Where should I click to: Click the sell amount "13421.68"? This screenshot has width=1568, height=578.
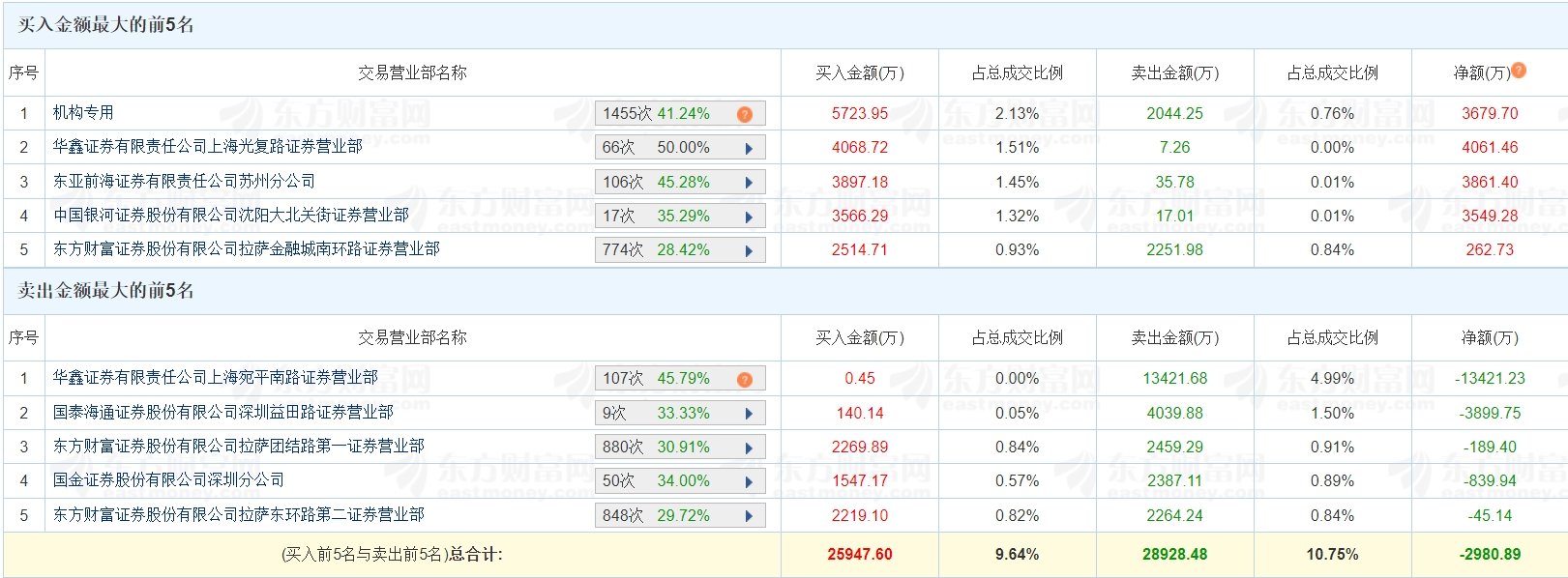1175,379
